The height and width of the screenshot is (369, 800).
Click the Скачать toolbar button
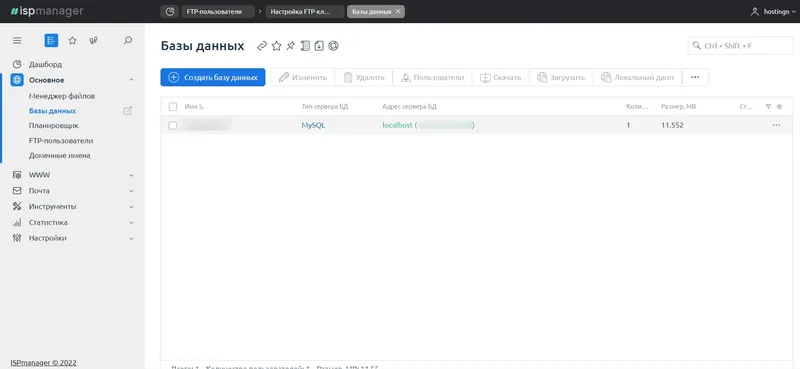point(501,78)
